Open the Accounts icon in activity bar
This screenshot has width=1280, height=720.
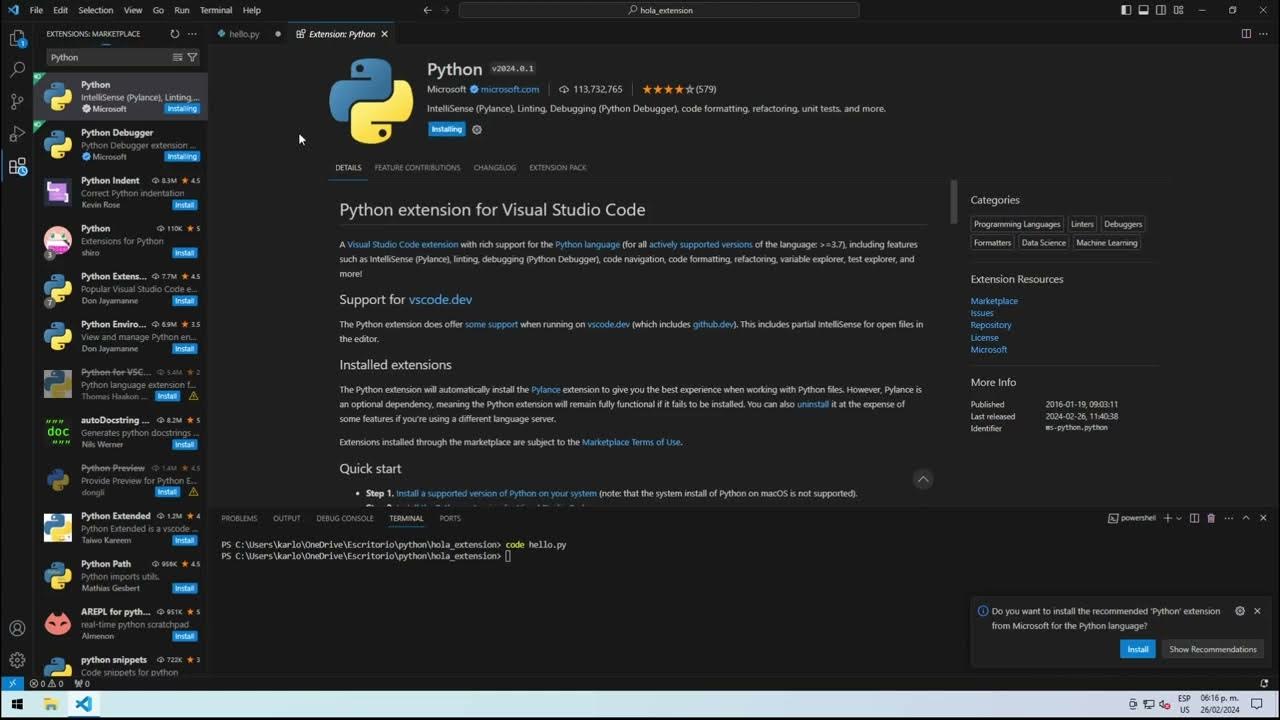click(x=17, y=628)
